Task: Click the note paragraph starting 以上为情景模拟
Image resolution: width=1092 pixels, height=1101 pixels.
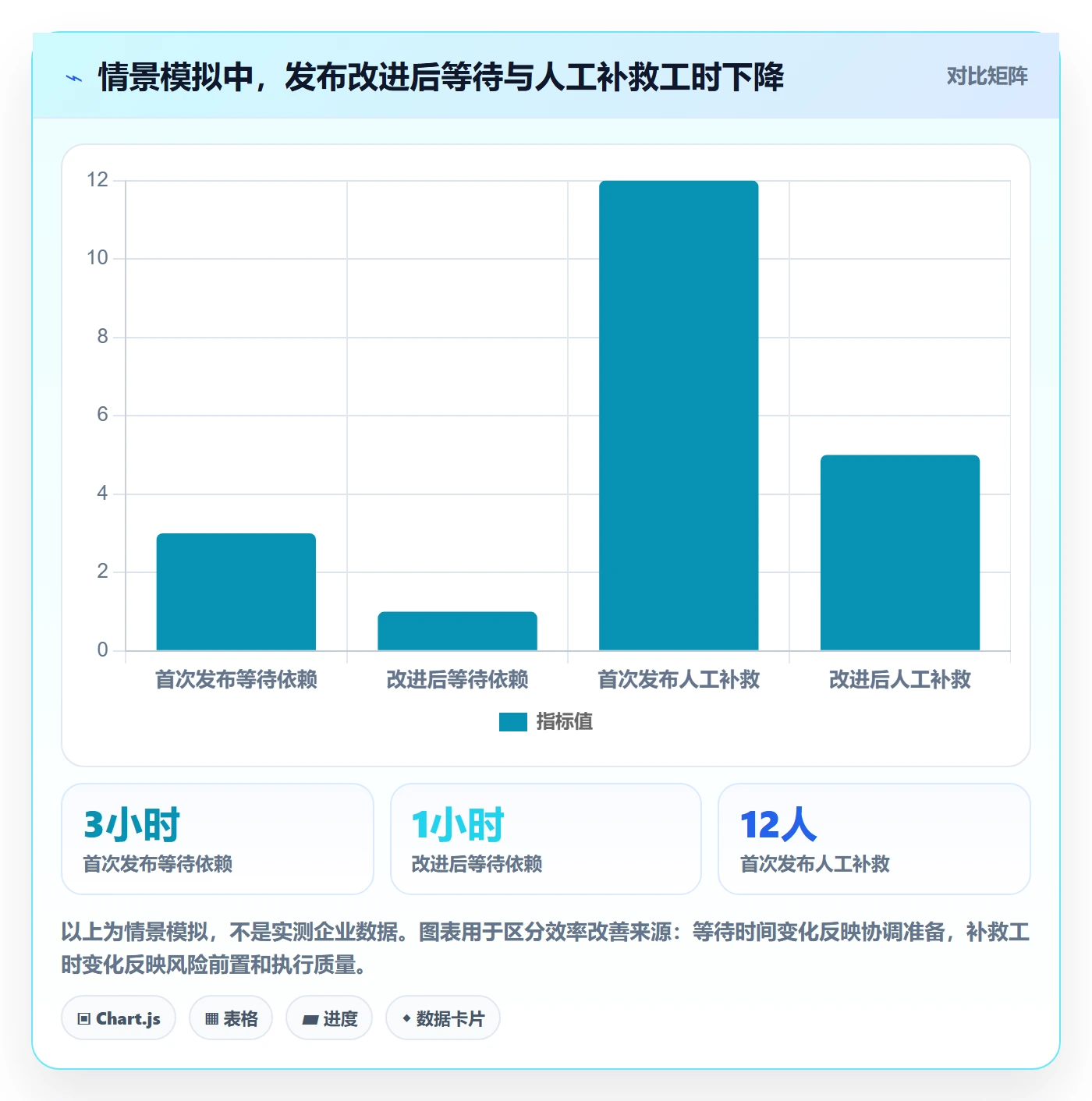Action: pyautogui.click(x=545, y=948)
